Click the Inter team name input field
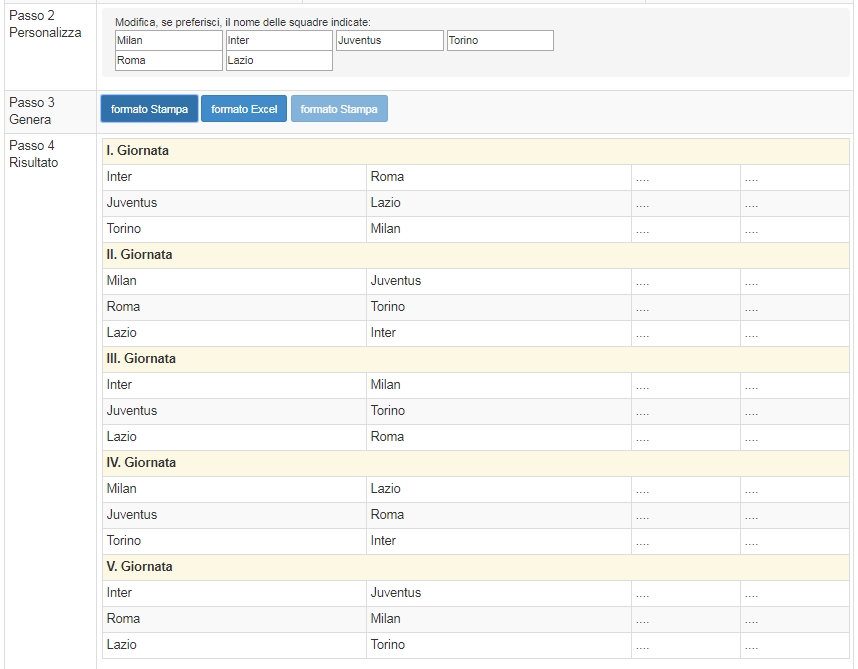 279,40
